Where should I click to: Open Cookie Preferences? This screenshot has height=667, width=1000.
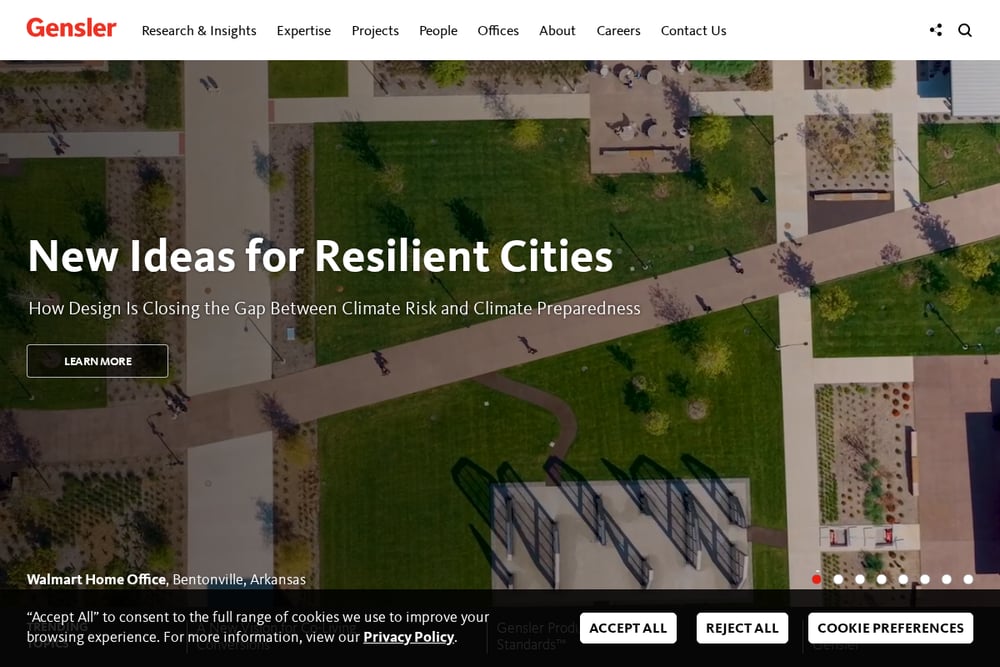coord(890,628)
